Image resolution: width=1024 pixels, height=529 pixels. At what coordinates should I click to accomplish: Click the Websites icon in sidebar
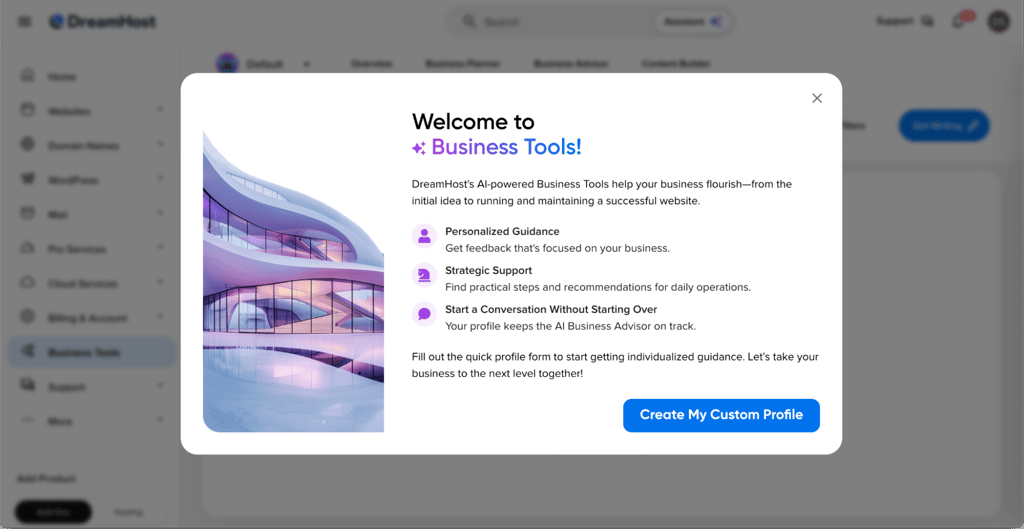[27, 110]
